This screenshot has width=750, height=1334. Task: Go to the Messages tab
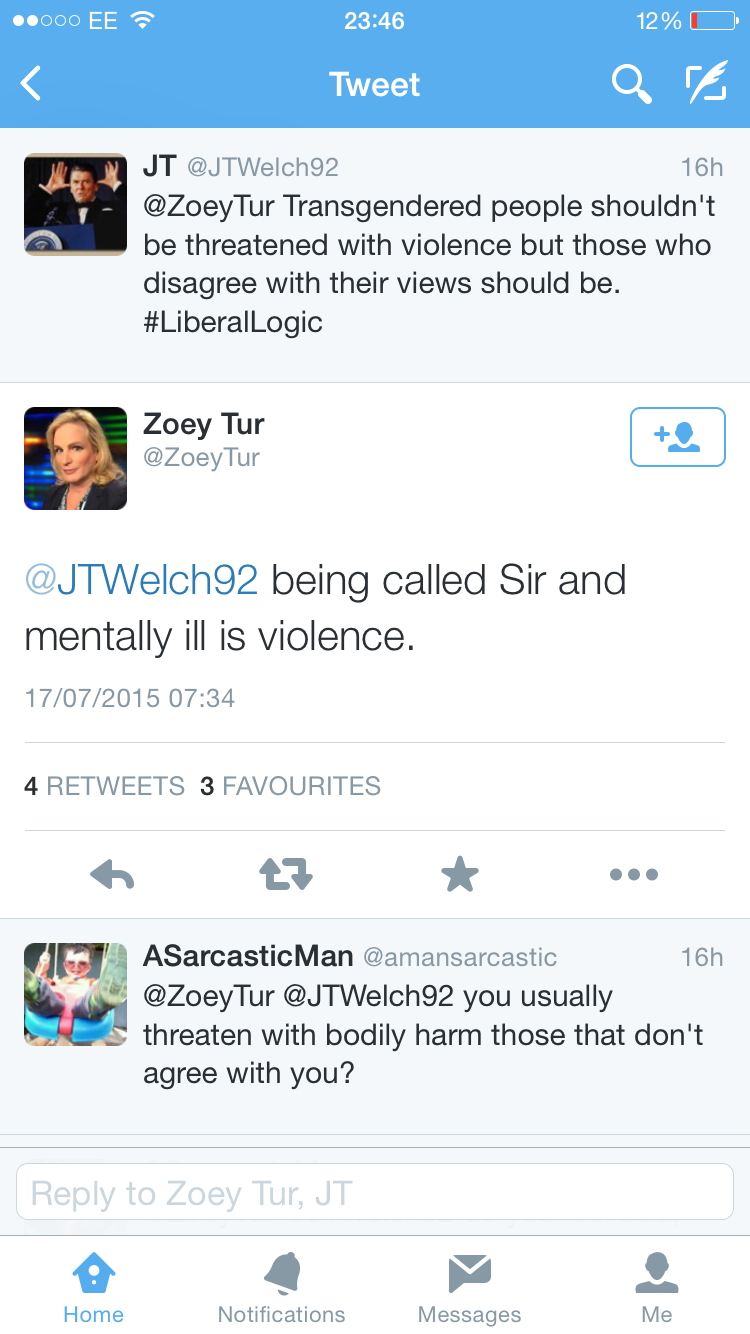click(469, 1288)
